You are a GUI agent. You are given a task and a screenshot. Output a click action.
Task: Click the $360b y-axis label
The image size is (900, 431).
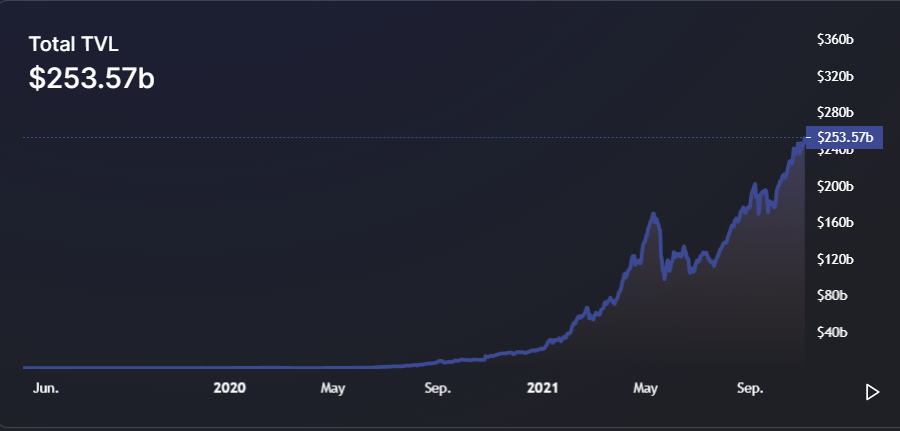pyautogui.click(x=834, y=40)
